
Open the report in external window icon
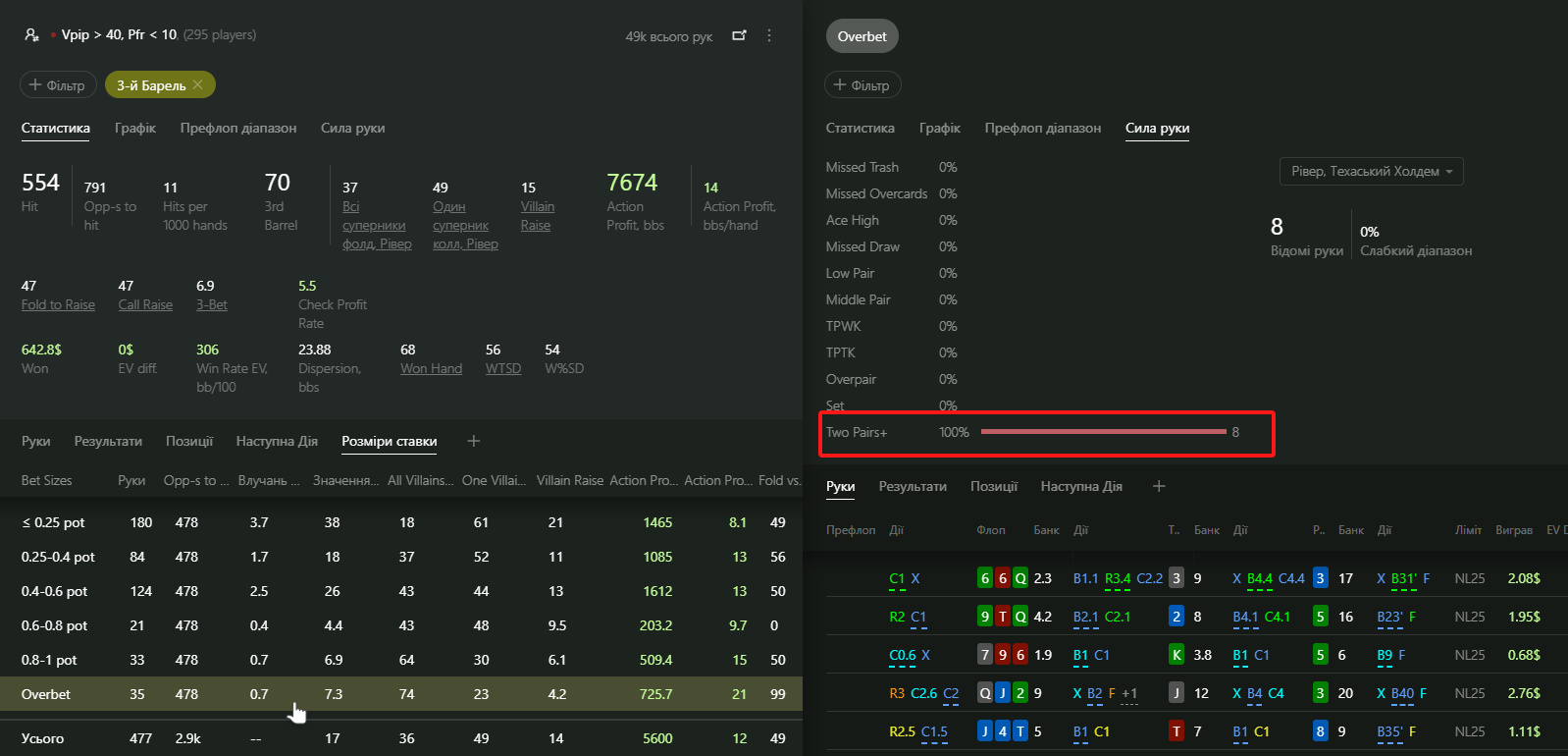(x=739, y=35)
